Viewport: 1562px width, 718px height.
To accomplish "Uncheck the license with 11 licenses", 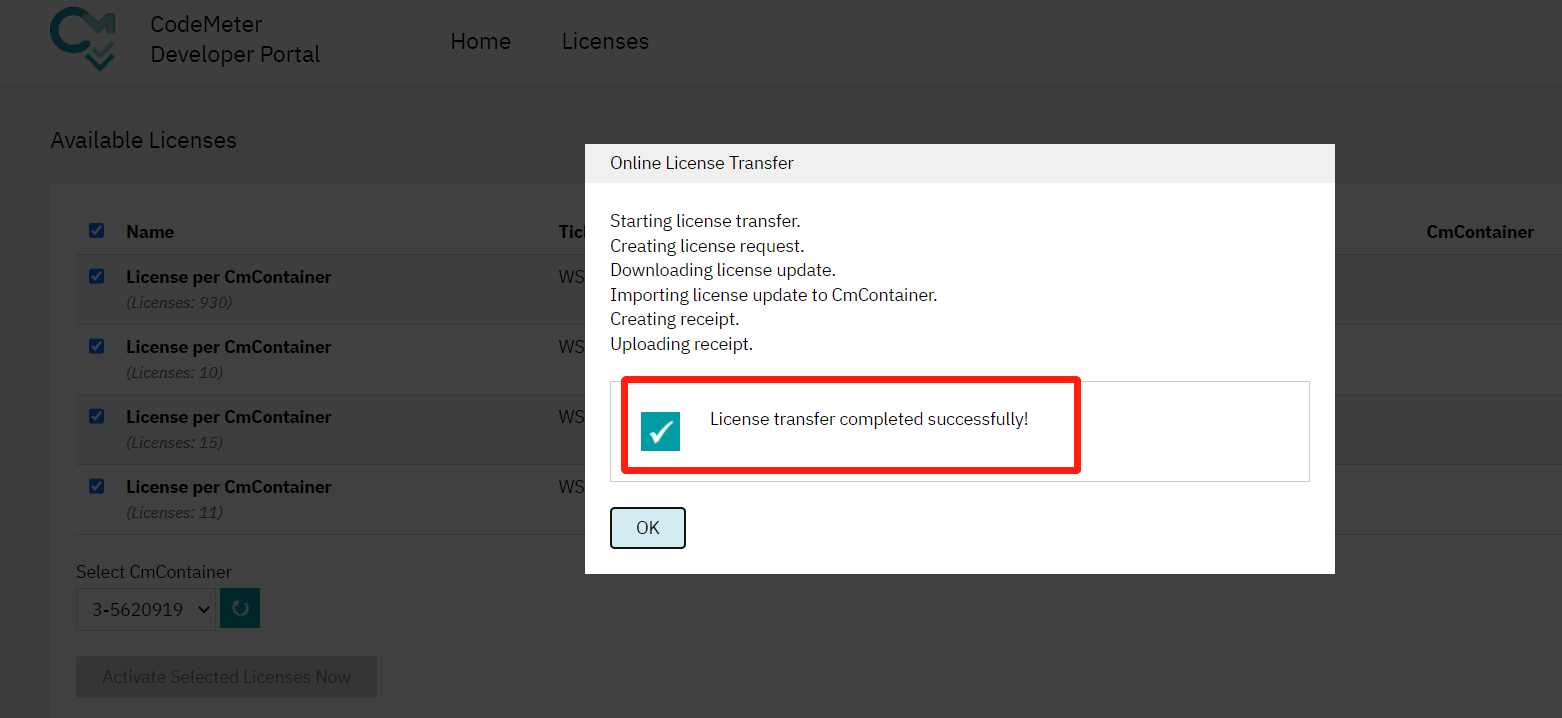I will 97,486.
